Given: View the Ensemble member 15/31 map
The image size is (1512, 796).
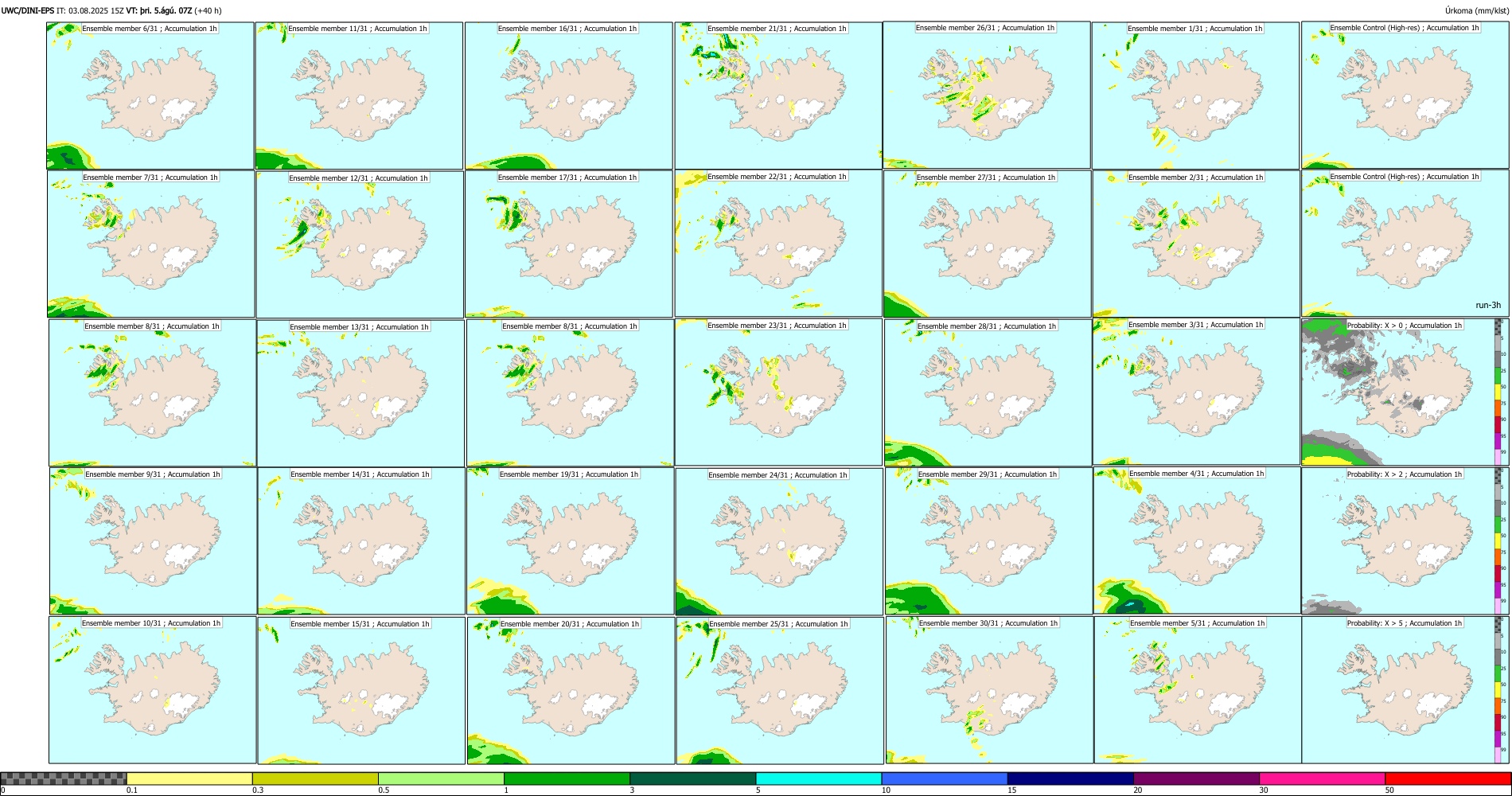Looking at the screenshot, I should tap(361, 690).
